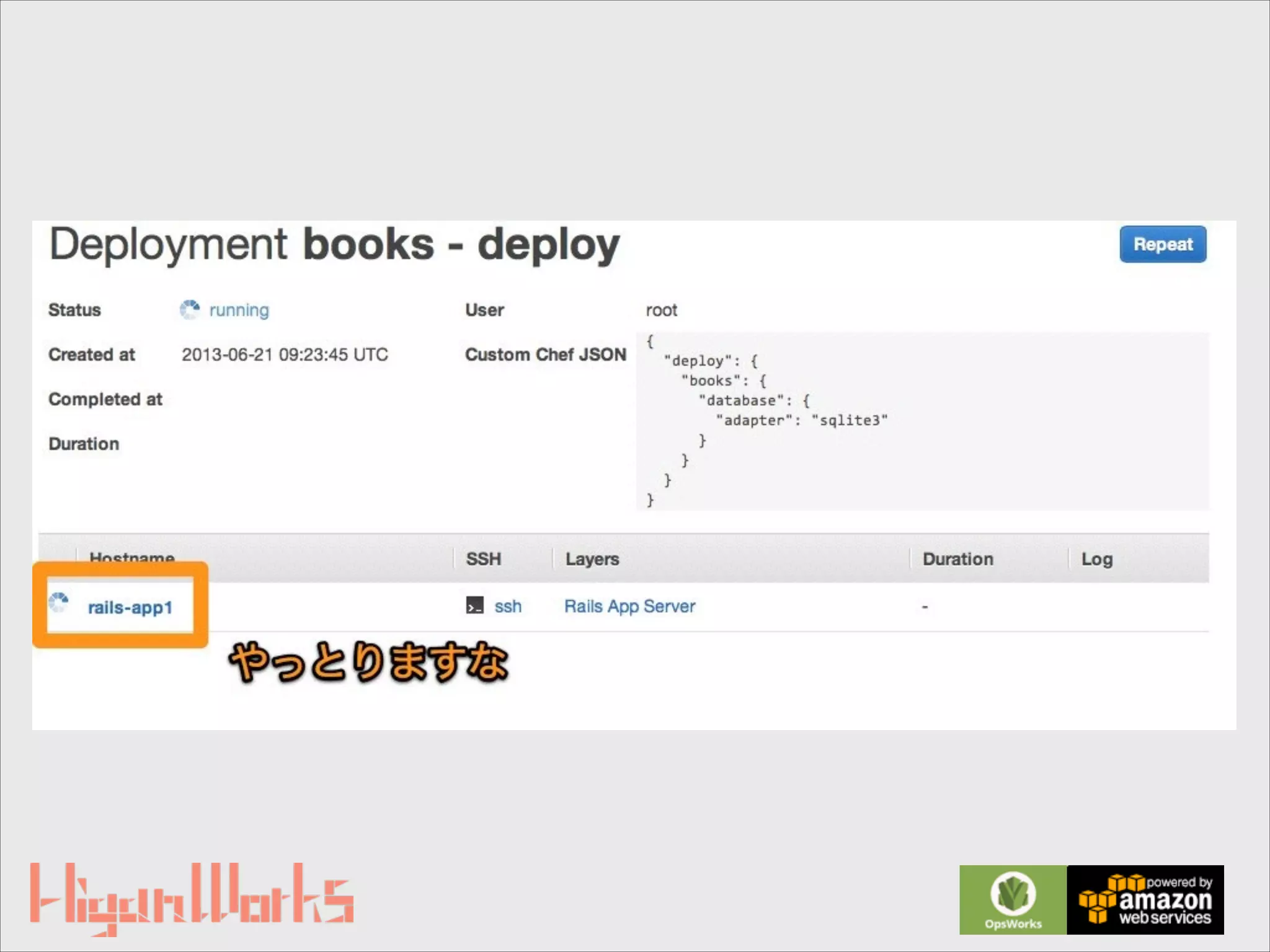This screenshot has height=952, width=1270.
Task: Click the Amazon Web Services logo
Action: (x=1145, y=899)
